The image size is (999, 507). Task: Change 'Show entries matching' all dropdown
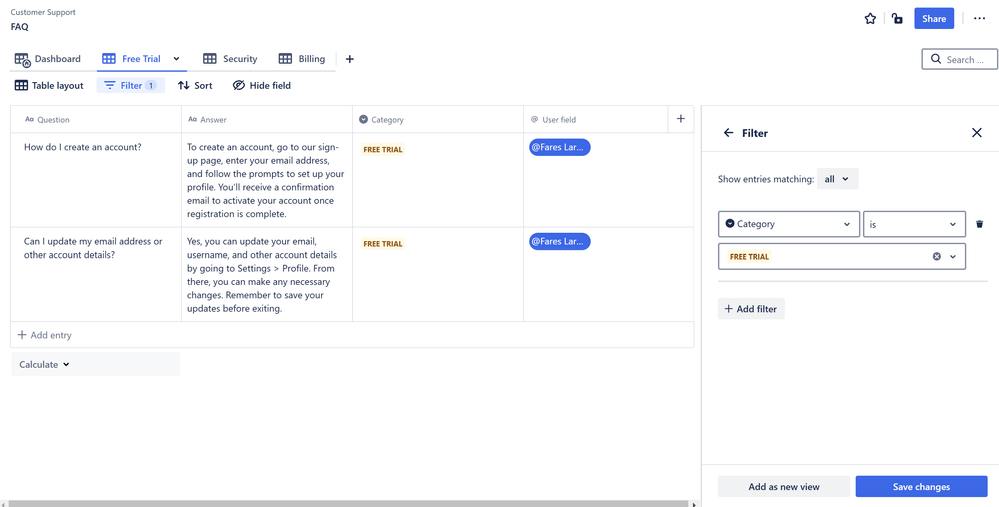tap(837, 179)
